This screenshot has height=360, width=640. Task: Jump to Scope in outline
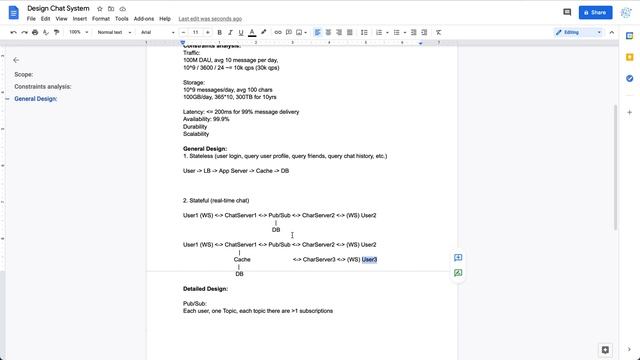[24, 74]
